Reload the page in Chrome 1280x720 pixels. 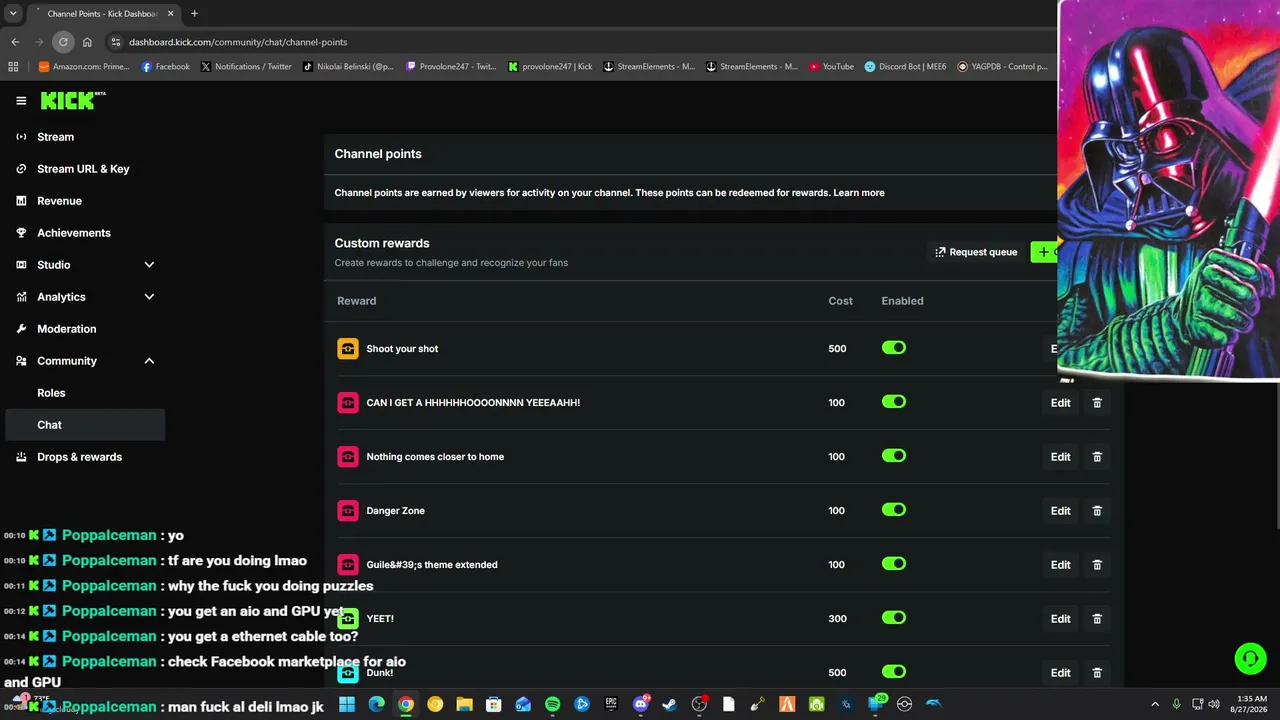tap(63, 42)
